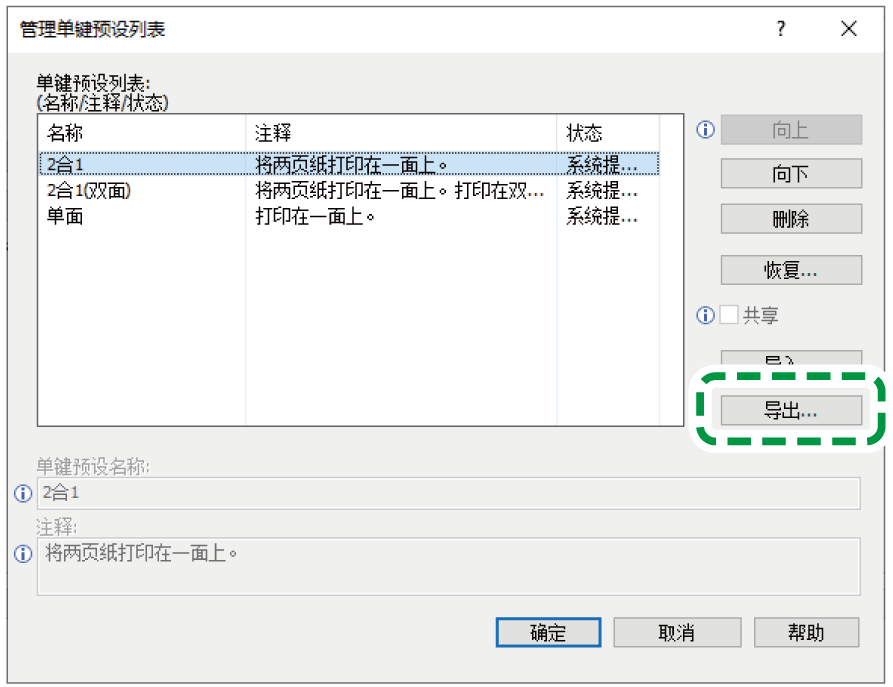893x687 pixels.
Task: Move preset down using 向下 button
Action: click(791, 173)
